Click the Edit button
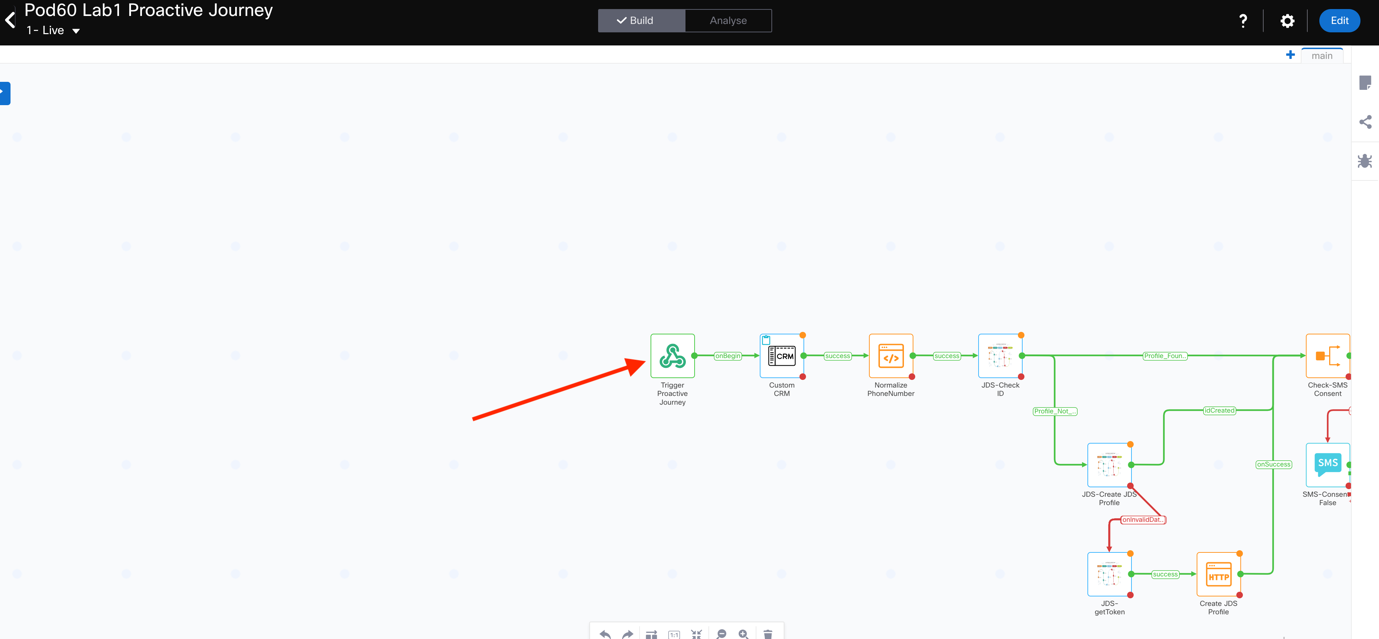1379x639 pixels. [x=1339, y=20]
